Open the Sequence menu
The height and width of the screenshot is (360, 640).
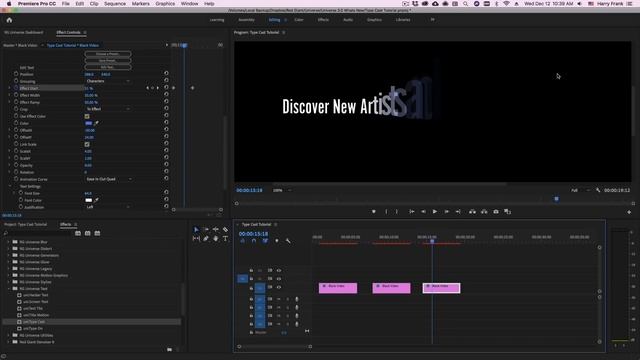pyautogui.click(x=115, y=4)
